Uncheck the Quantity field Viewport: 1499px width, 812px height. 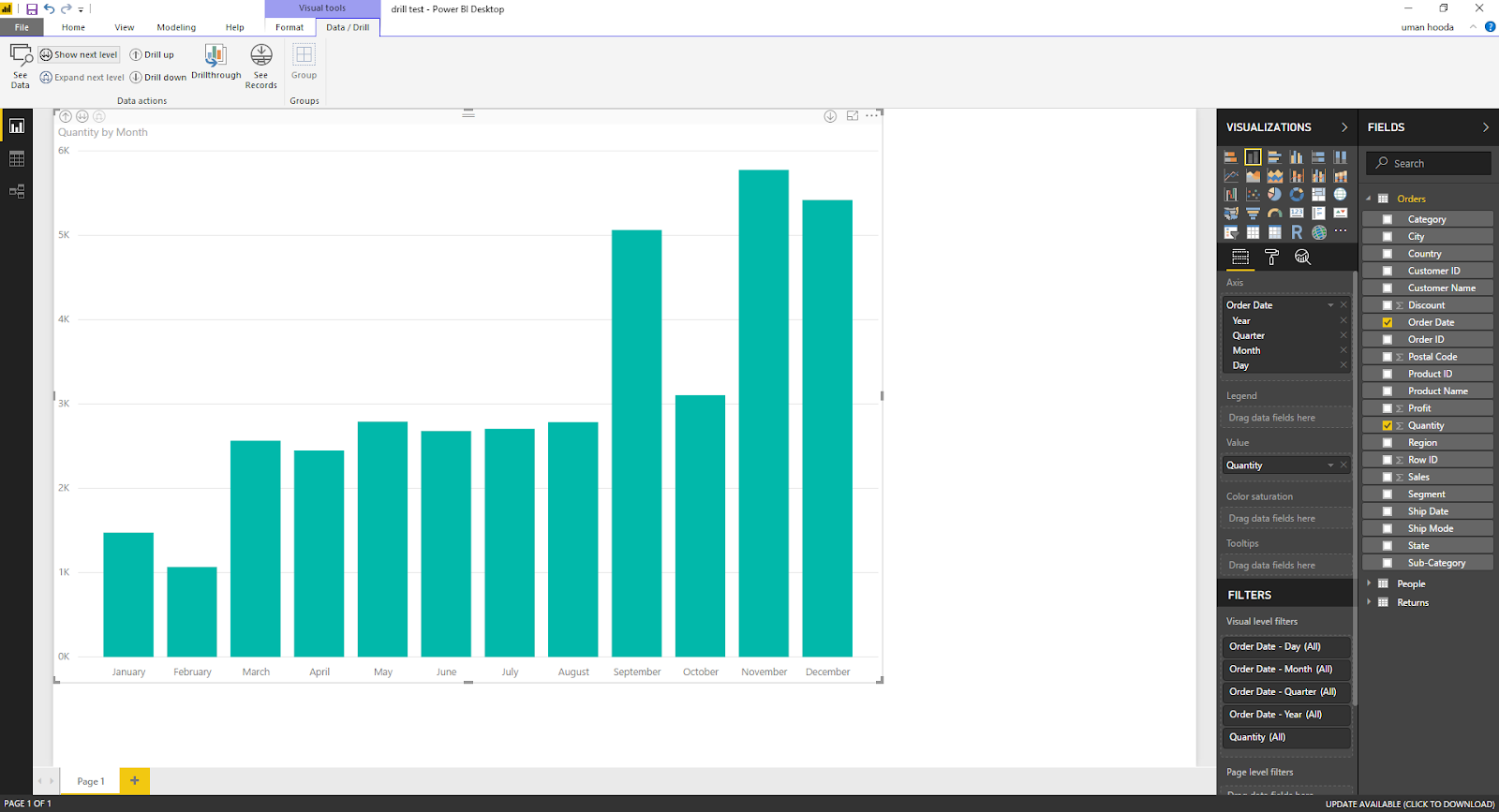[x=1388, y=425]
